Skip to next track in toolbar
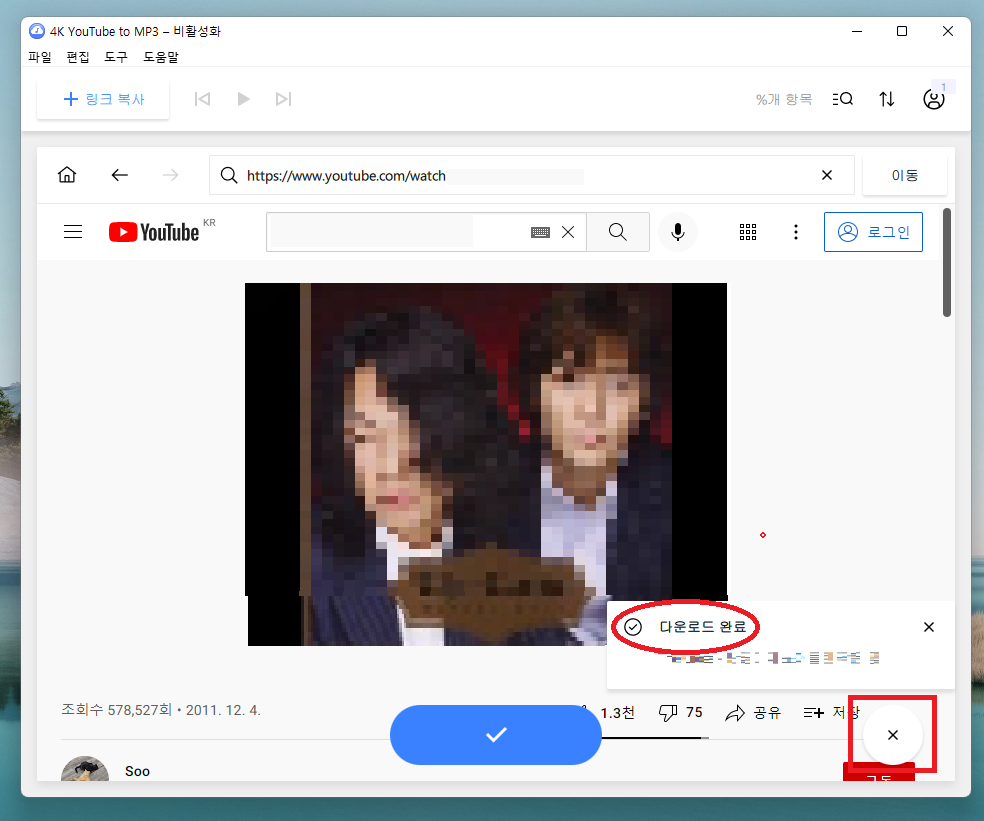 click(x=284, y=99)
